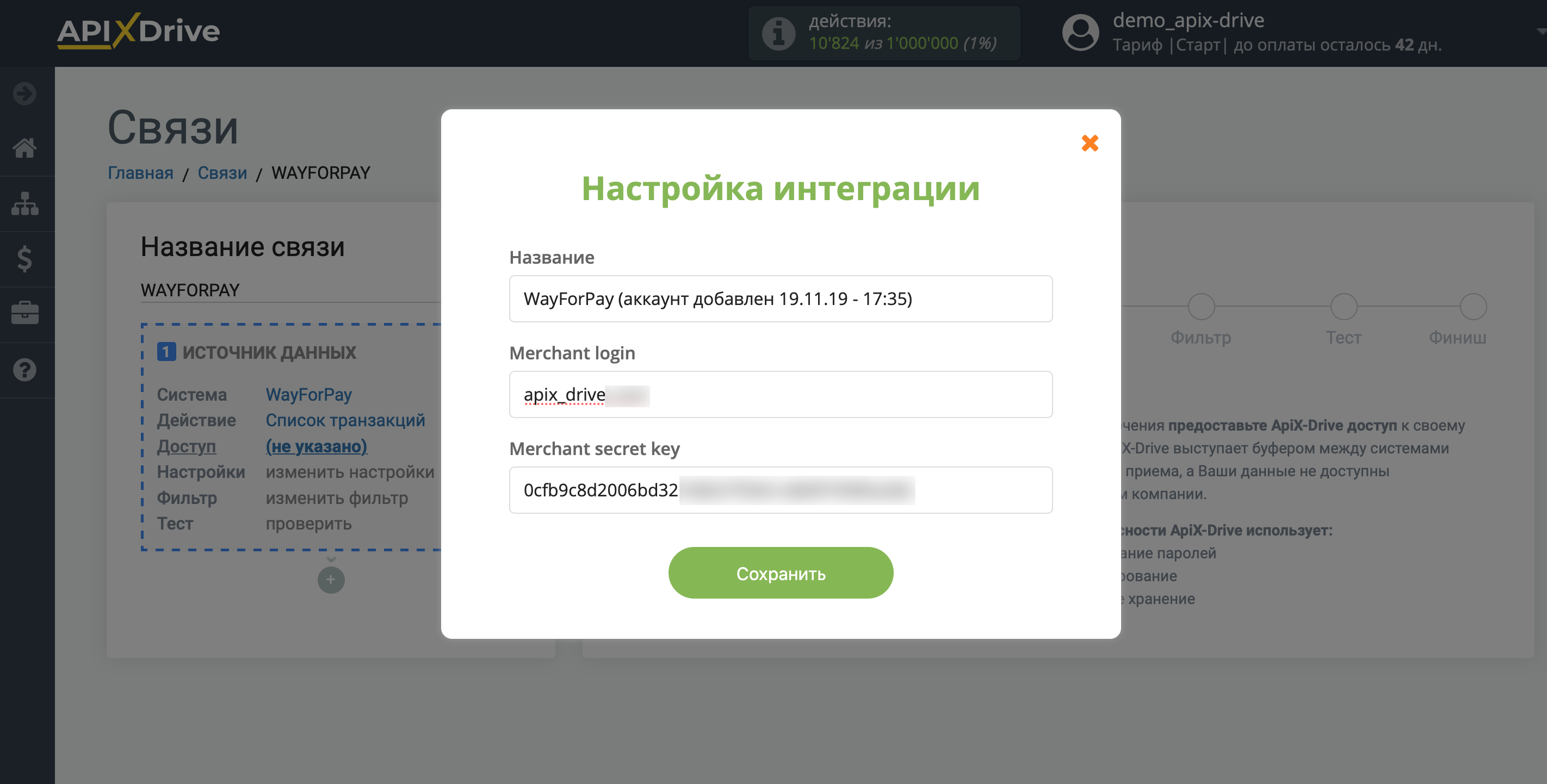Click the connection name field WAYFORPAY
The height and width of the screenshot is (784, 1547).
(x=290, y=290)
